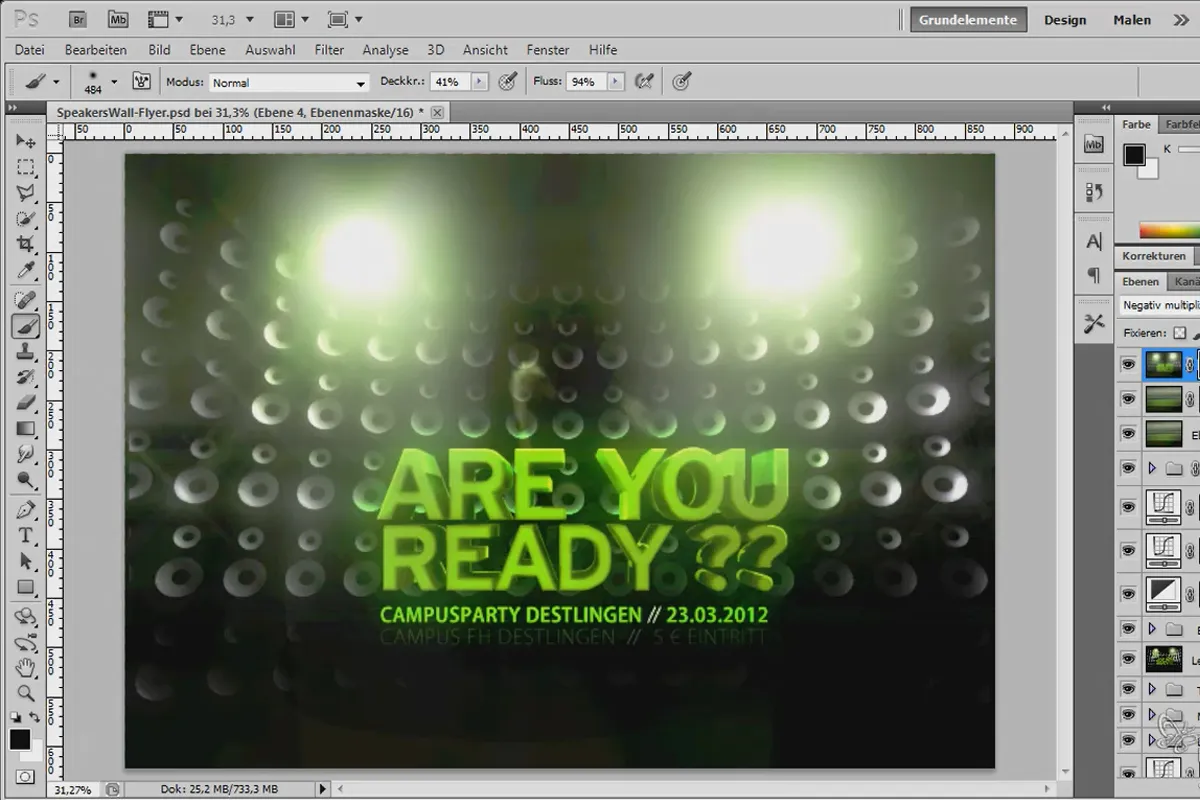Toggle airbrush mode next to Fluss
The image size is (1200, 800).
click(645, 82)
